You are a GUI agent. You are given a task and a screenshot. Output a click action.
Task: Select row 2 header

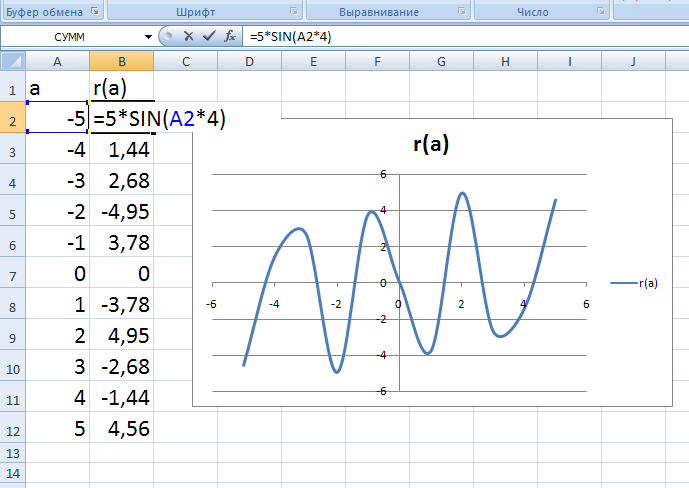13,117
